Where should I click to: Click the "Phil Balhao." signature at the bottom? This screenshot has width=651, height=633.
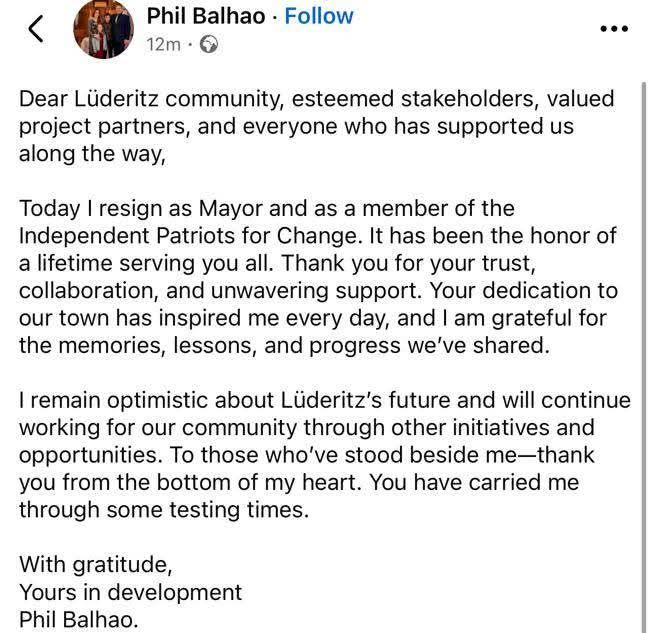(79, 619)
